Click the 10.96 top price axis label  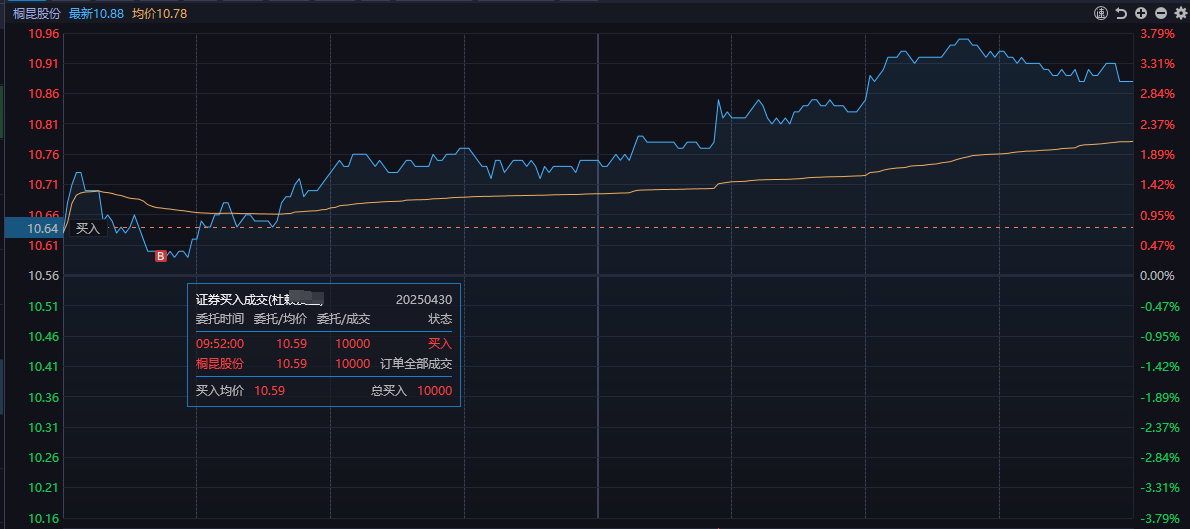[45, 33]
